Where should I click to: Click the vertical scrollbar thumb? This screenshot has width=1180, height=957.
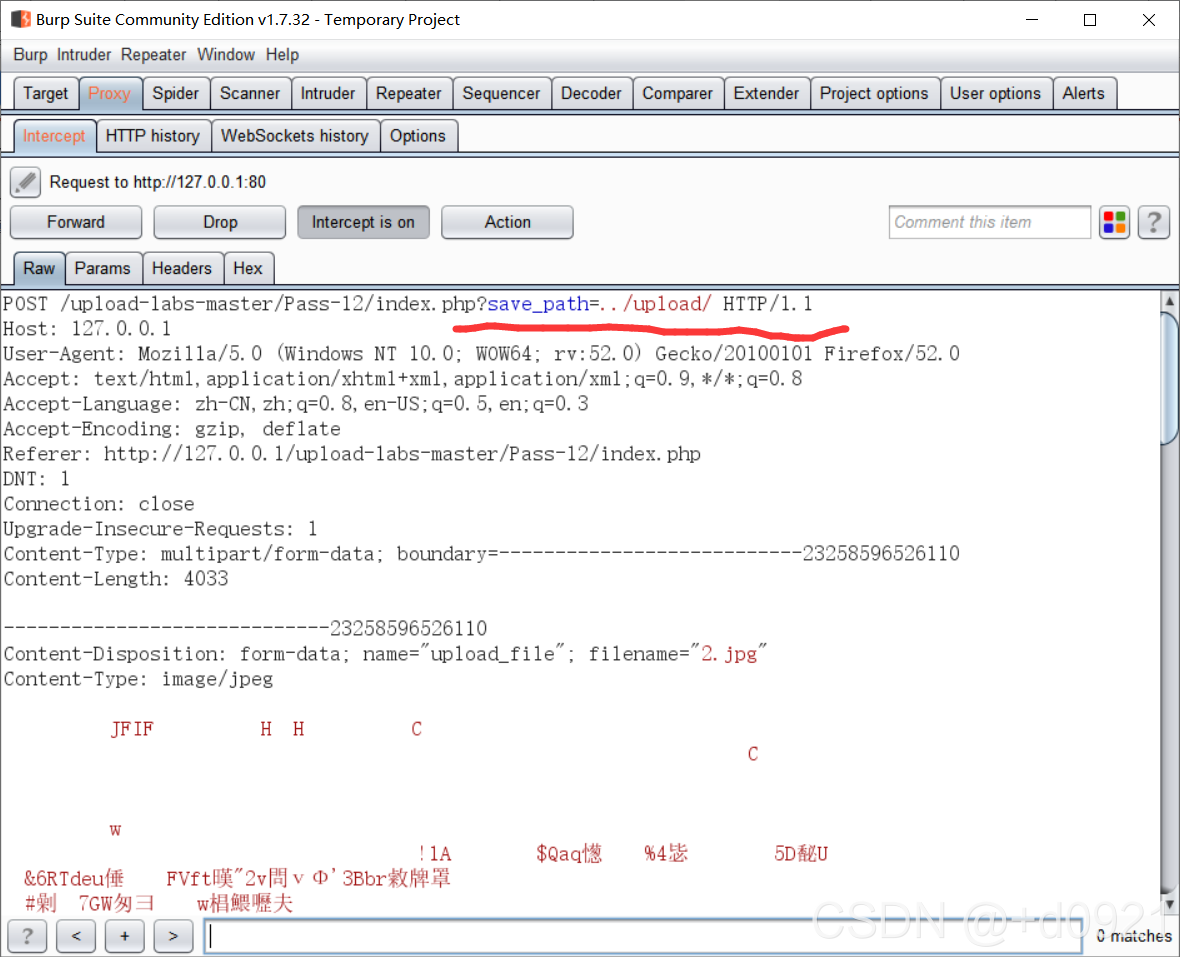click(1170, 378)
